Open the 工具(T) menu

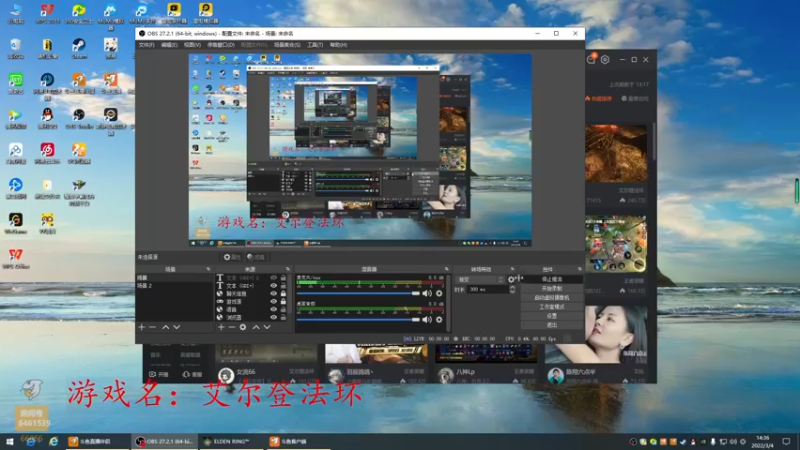[315, 45]
